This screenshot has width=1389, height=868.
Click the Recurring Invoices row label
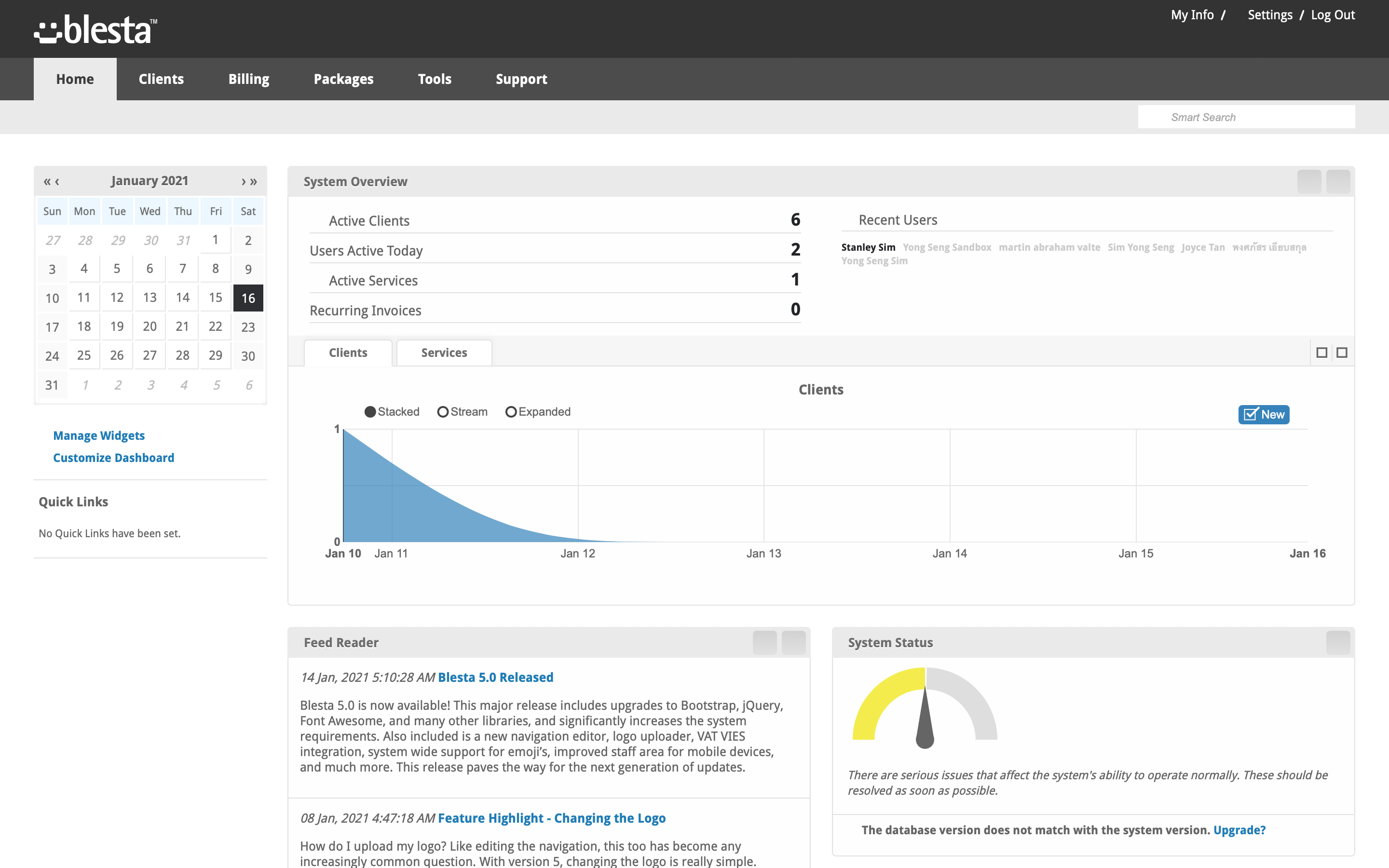point(366,311)
